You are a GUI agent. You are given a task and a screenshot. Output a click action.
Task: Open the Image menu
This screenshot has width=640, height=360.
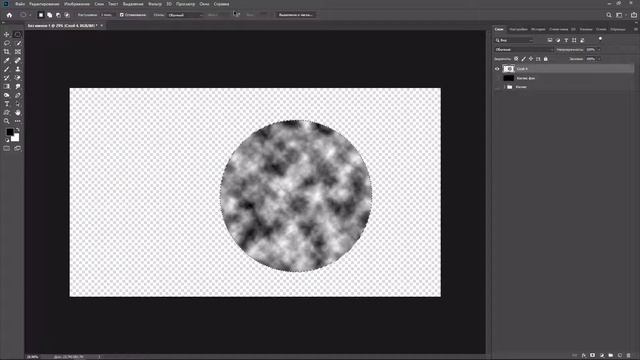click(x=77, y=4)
